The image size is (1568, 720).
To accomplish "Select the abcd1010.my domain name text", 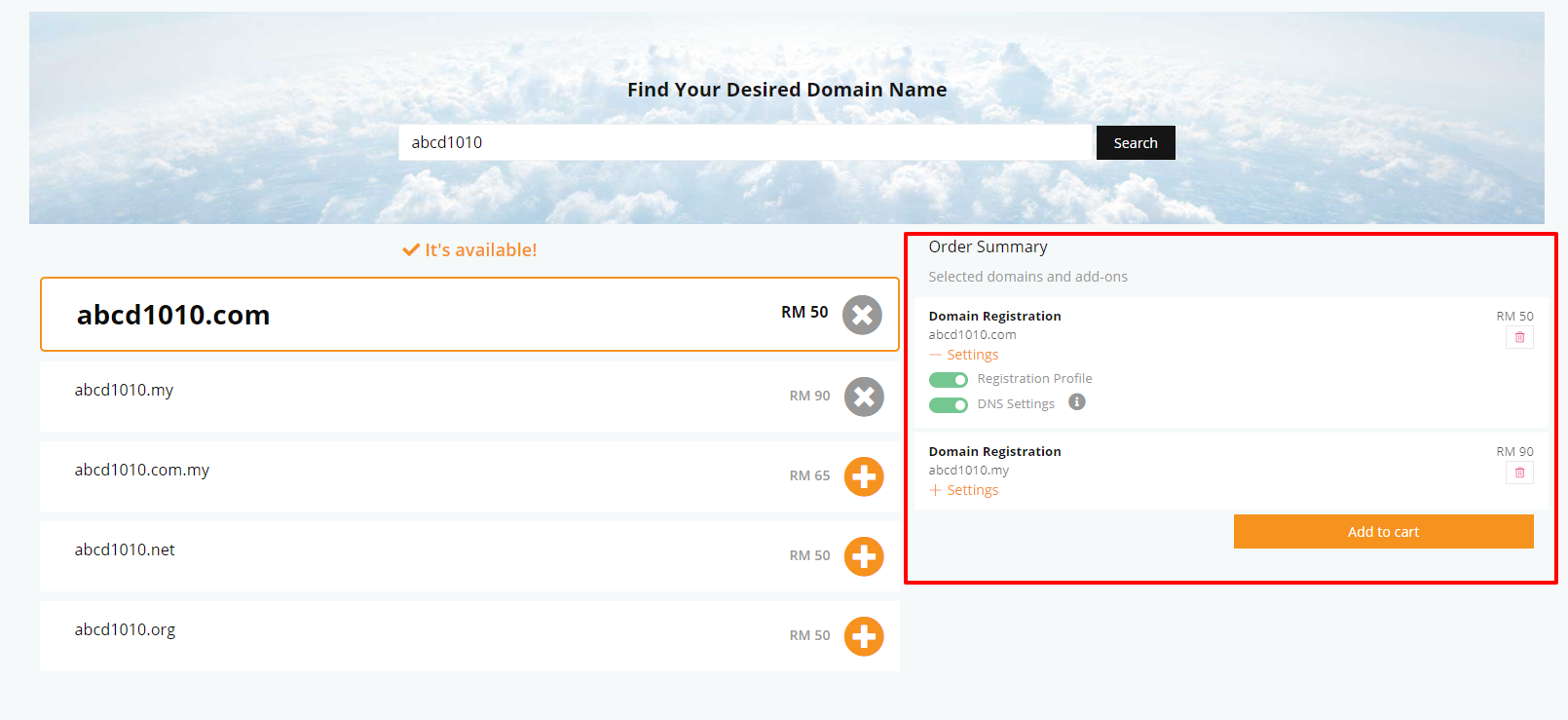I will (x=124, y=390).
